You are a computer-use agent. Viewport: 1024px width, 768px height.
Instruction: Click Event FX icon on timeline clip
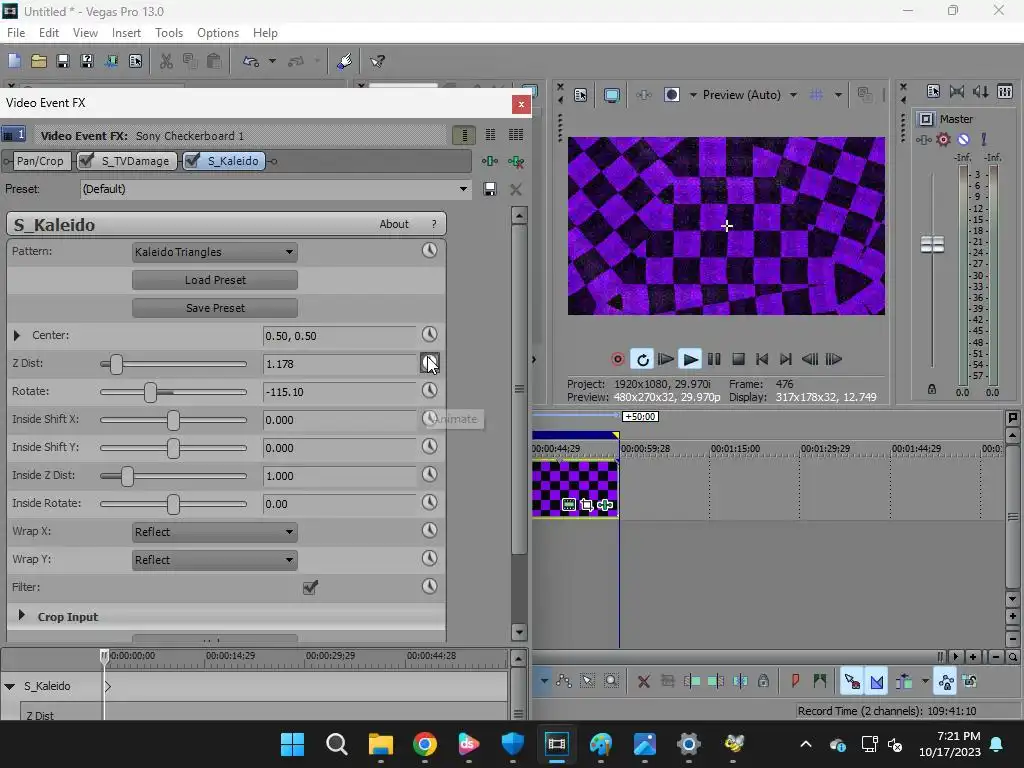tap(605, 505)
